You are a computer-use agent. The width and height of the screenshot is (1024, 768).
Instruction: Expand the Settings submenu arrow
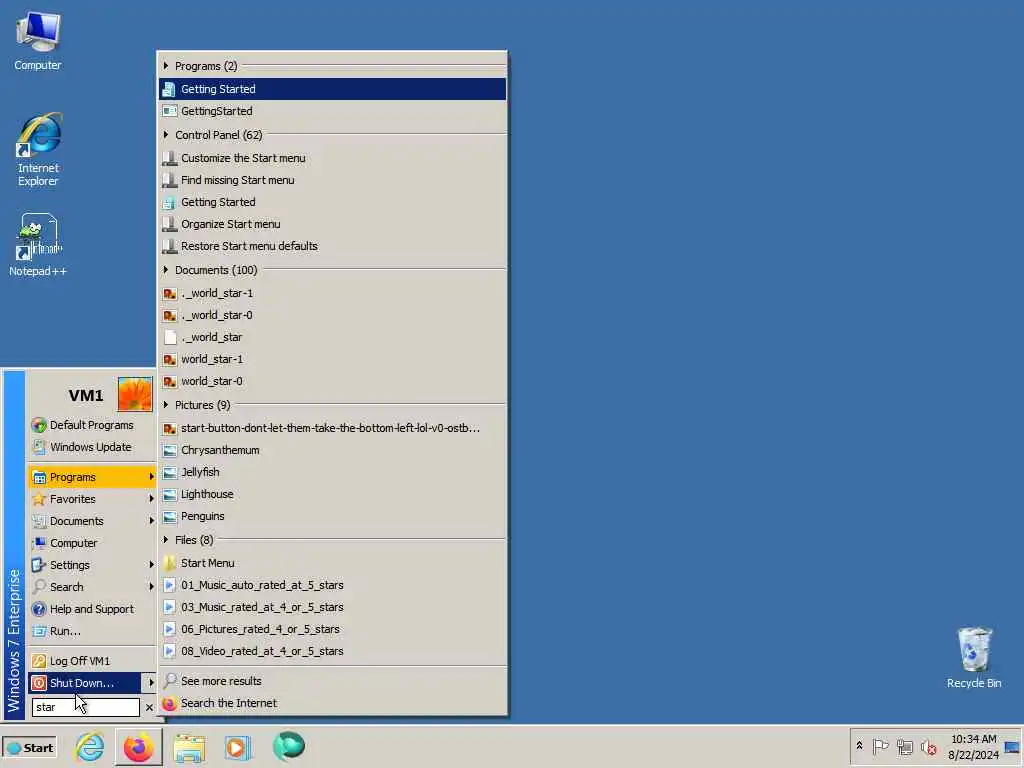point(151,565)
